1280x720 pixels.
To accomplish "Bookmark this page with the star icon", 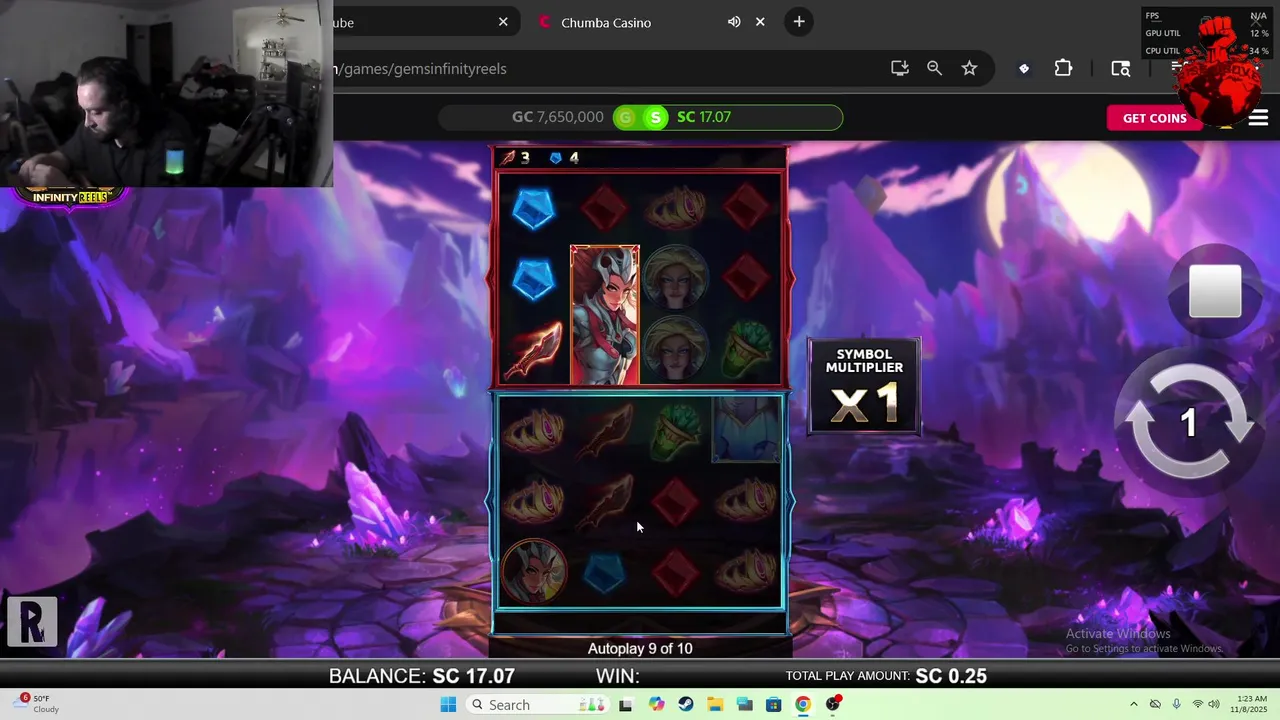I will tap(969, 68).
